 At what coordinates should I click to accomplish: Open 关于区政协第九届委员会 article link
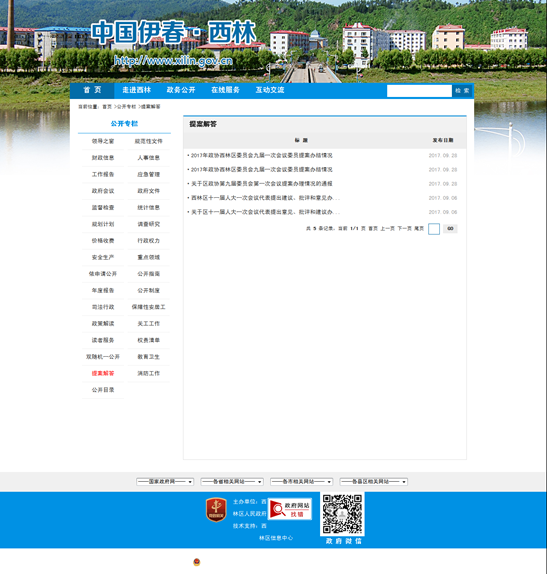coord(262,184)
